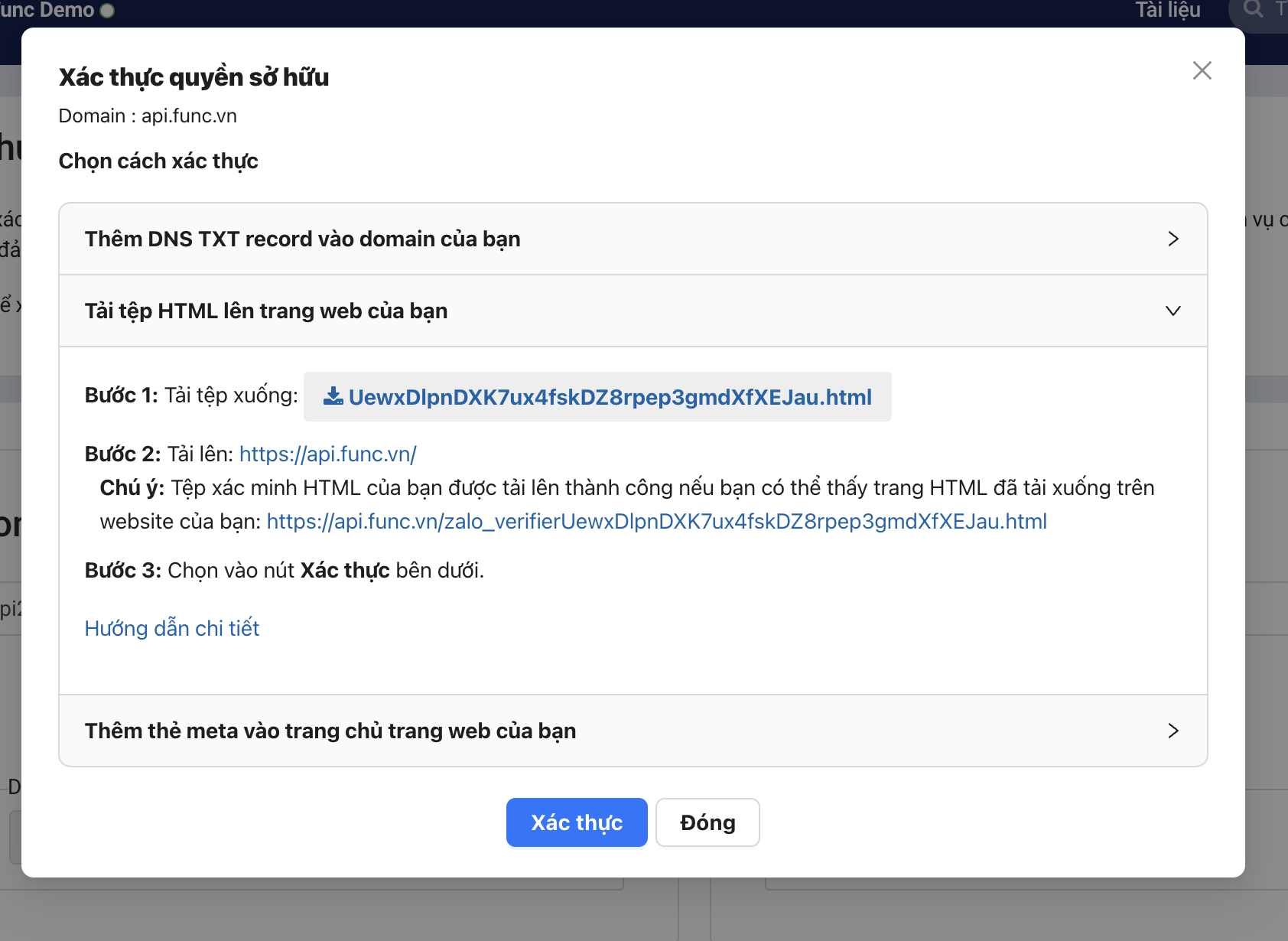Open 'Hướng dẫn chi tiết' guide link
Image resolution: width=1288 pixels, height=941 pixels.
point(172,628)
